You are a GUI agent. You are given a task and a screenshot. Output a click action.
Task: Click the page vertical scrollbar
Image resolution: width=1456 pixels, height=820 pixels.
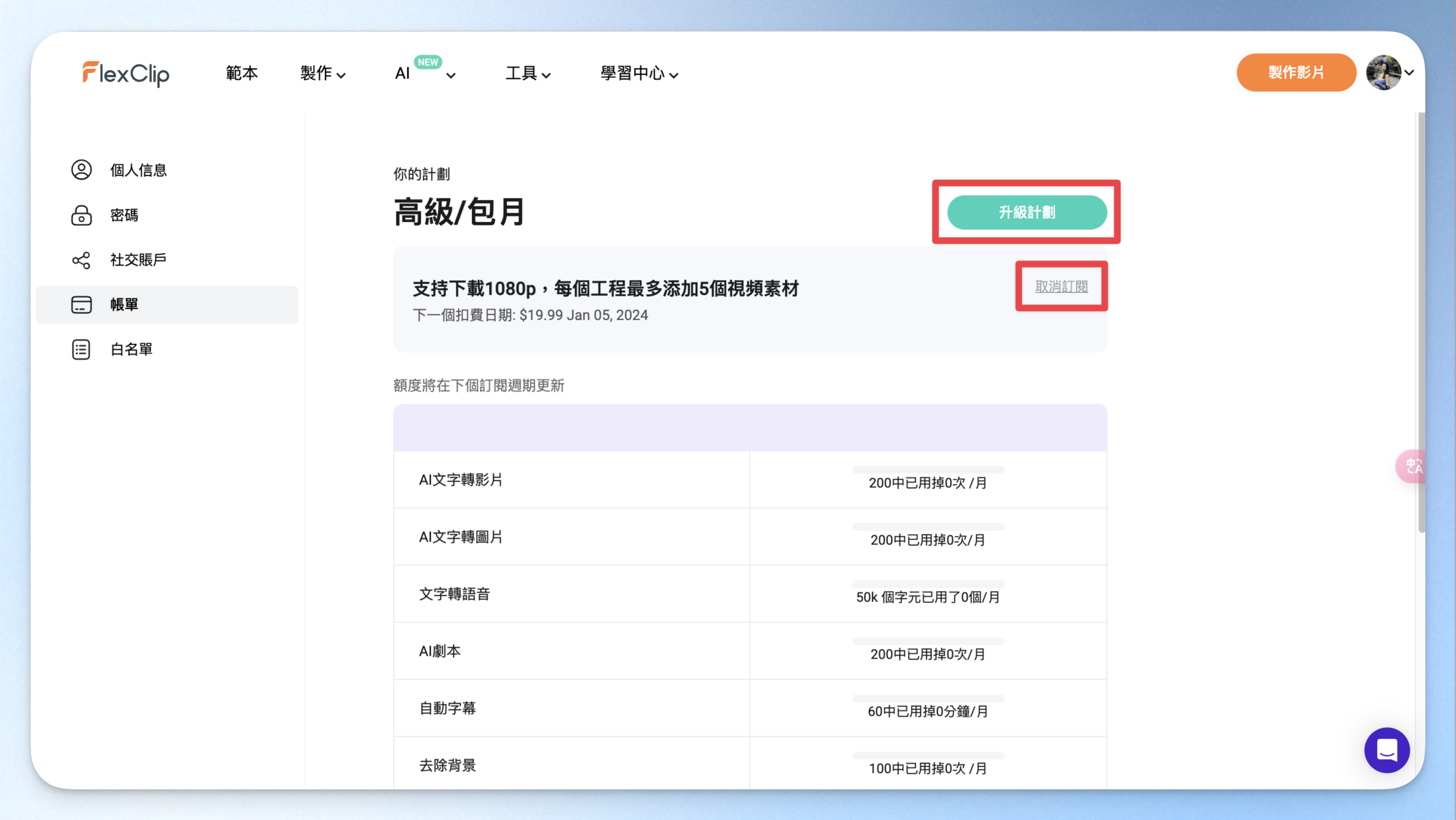1421,323
